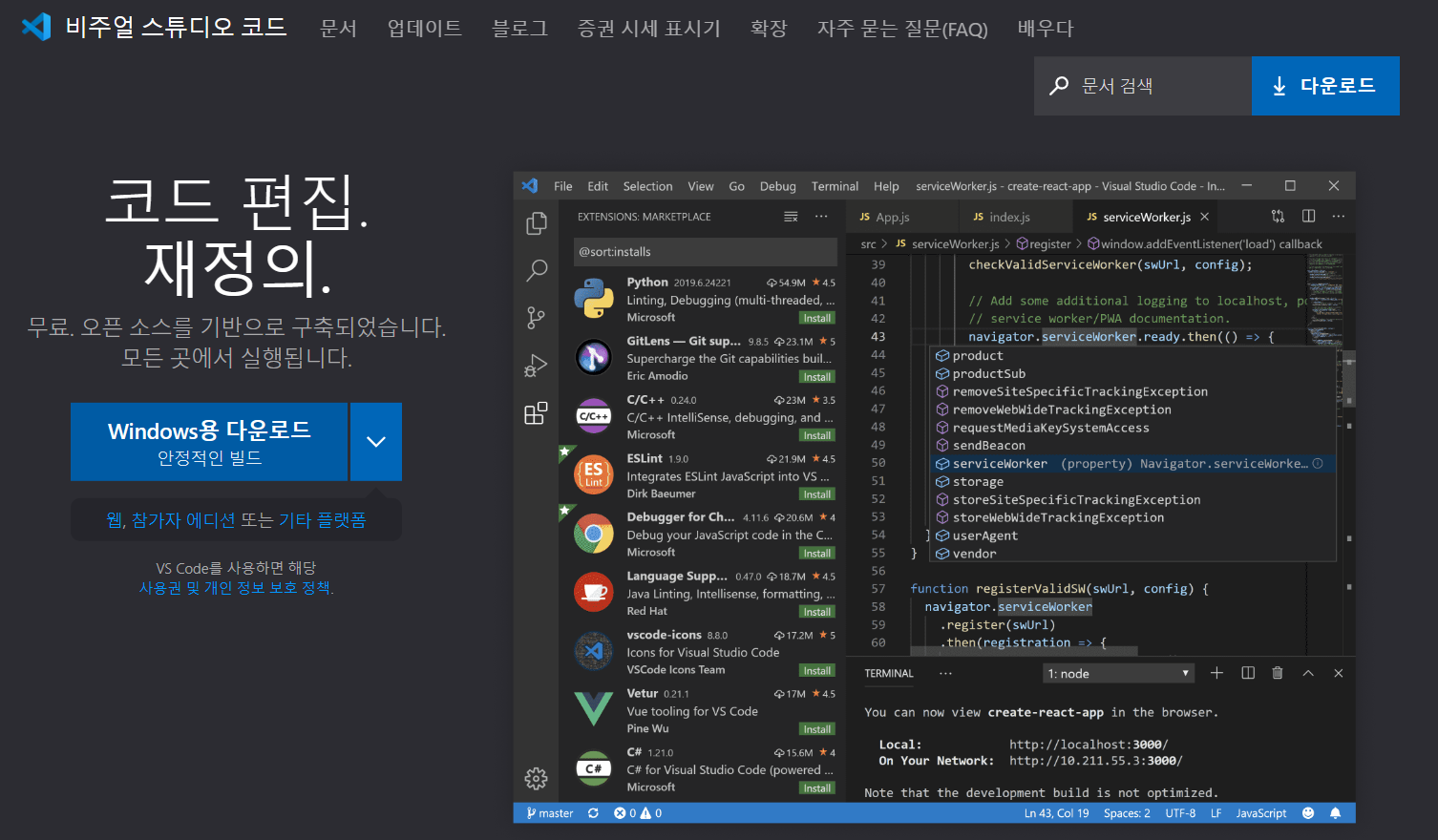Click UTF-8 encoding in status bar
Screen dimensions: 1438x840
1180,813
